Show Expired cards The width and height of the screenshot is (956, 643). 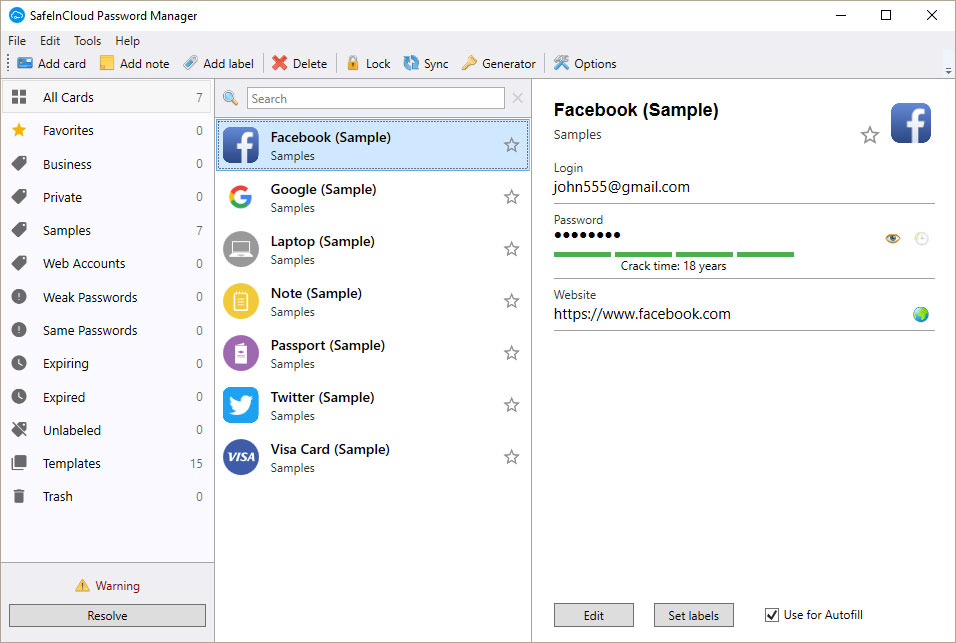tap(107, 397)
